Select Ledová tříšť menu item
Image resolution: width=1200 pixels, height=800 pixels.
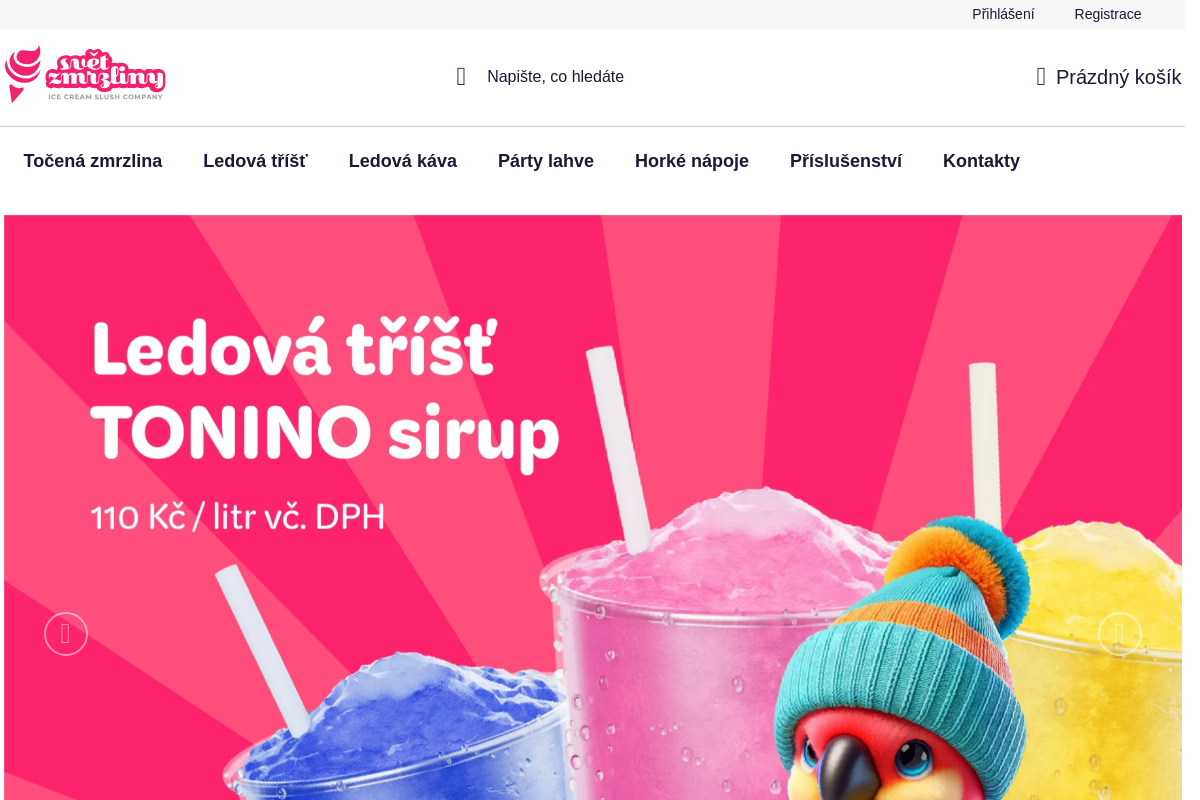[x=255, y=161]
